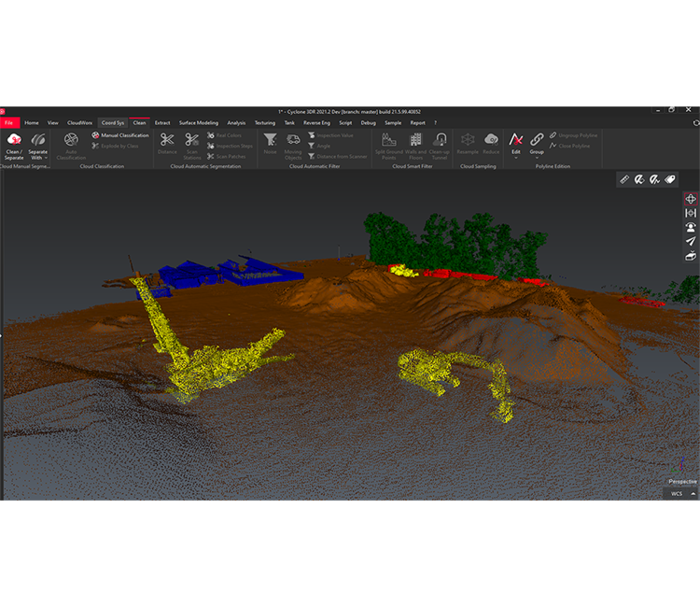The image size is (700, 607).
Task: Click Scan Patches segmentation
Action: (226, 157)
